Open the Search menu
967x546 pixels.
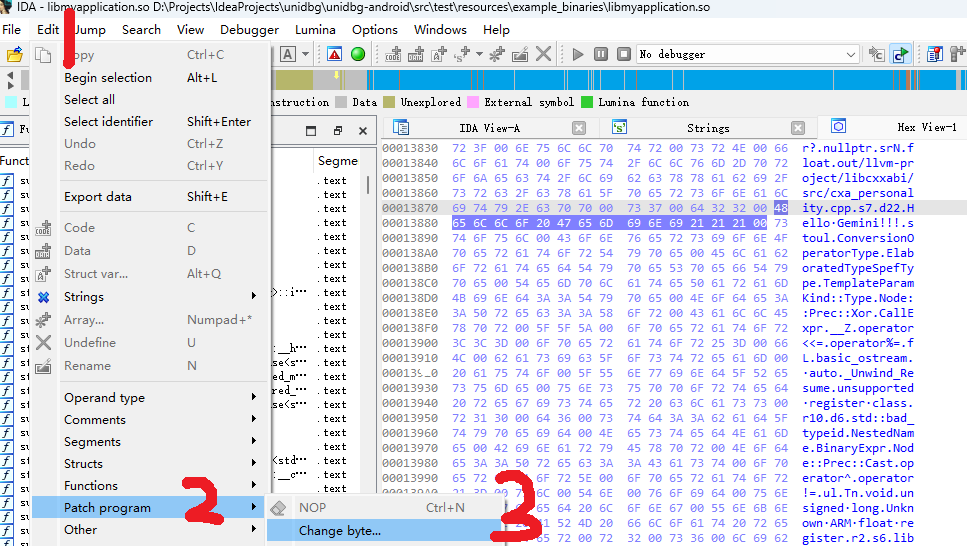coord(141,30)
